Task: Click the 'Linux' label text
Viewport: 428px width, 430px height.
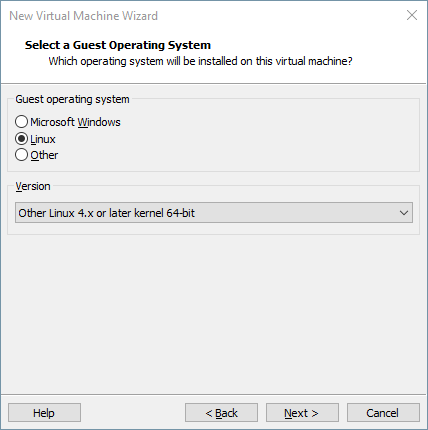Action: pyautogui.click(x=43, y=139)
